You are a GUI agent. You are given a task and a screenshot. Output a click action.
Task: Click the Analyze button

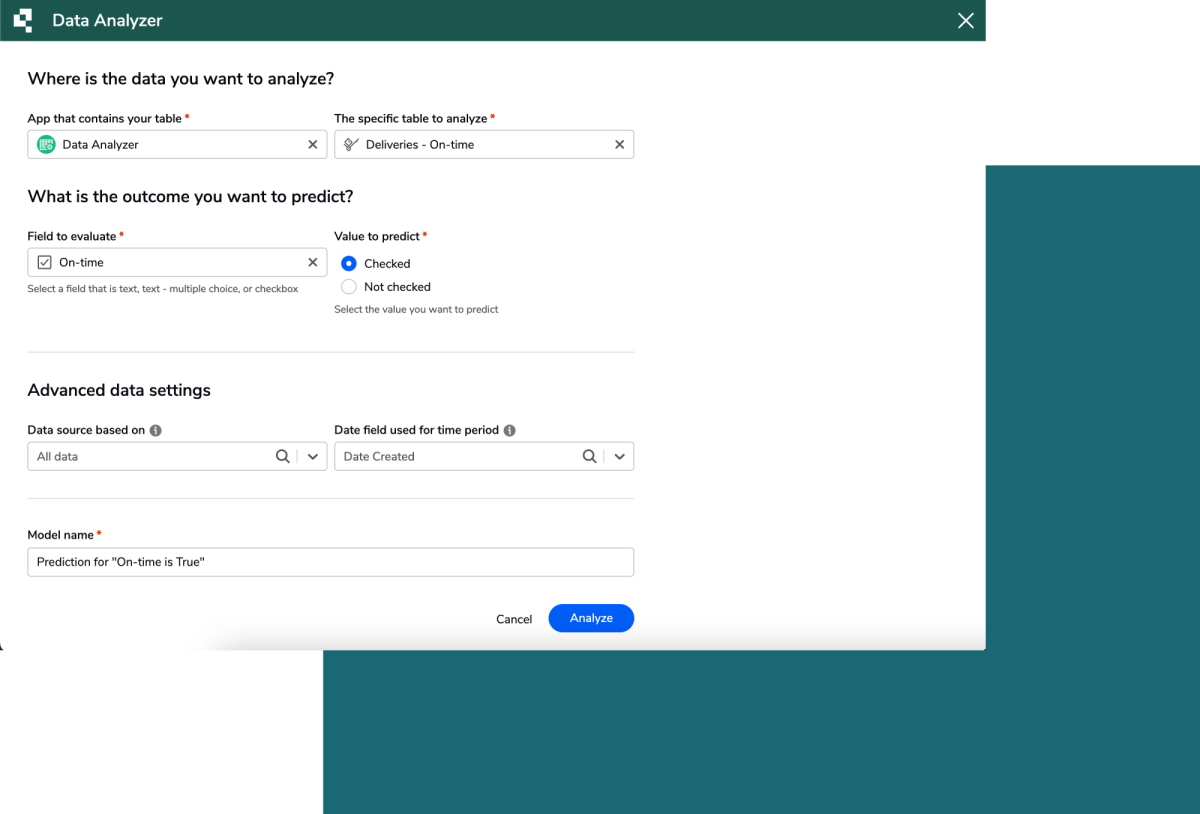[590, 618]
